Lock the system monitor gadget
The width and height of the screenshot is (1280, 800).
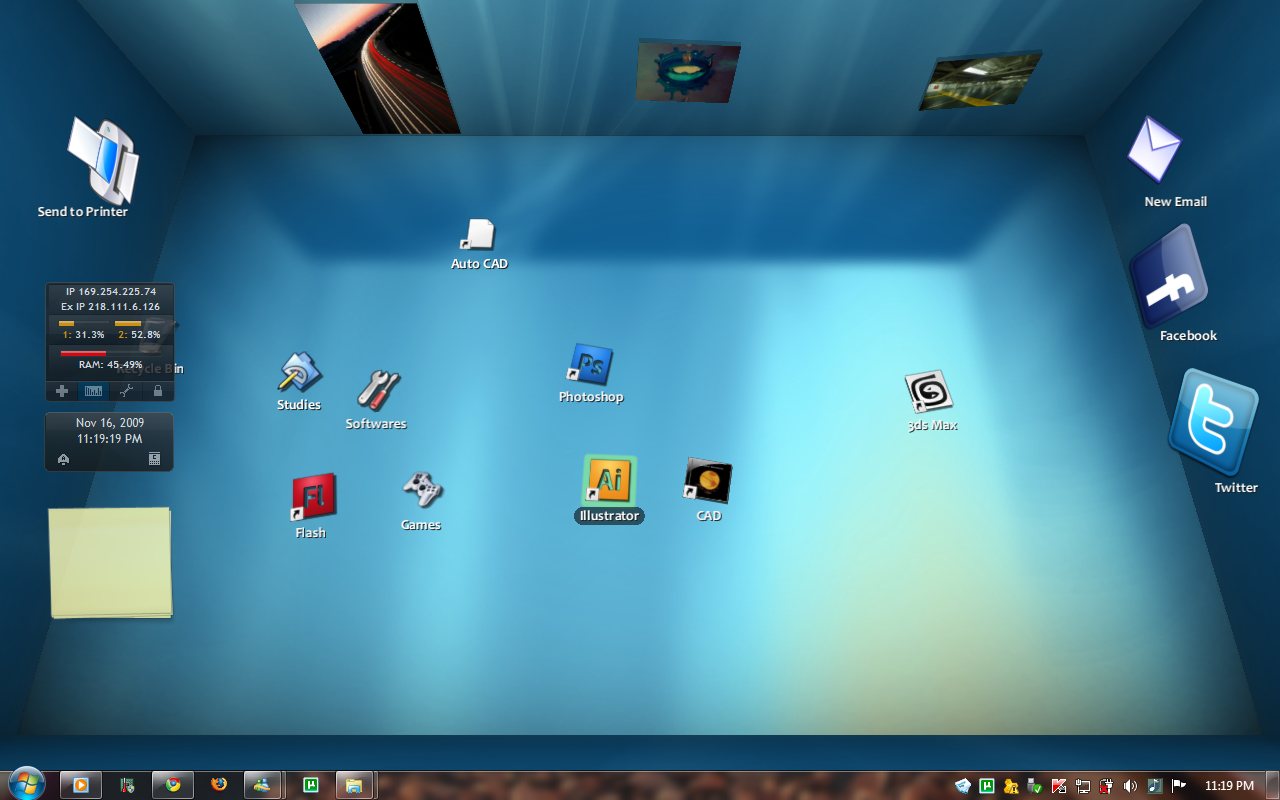coord(157,390)
